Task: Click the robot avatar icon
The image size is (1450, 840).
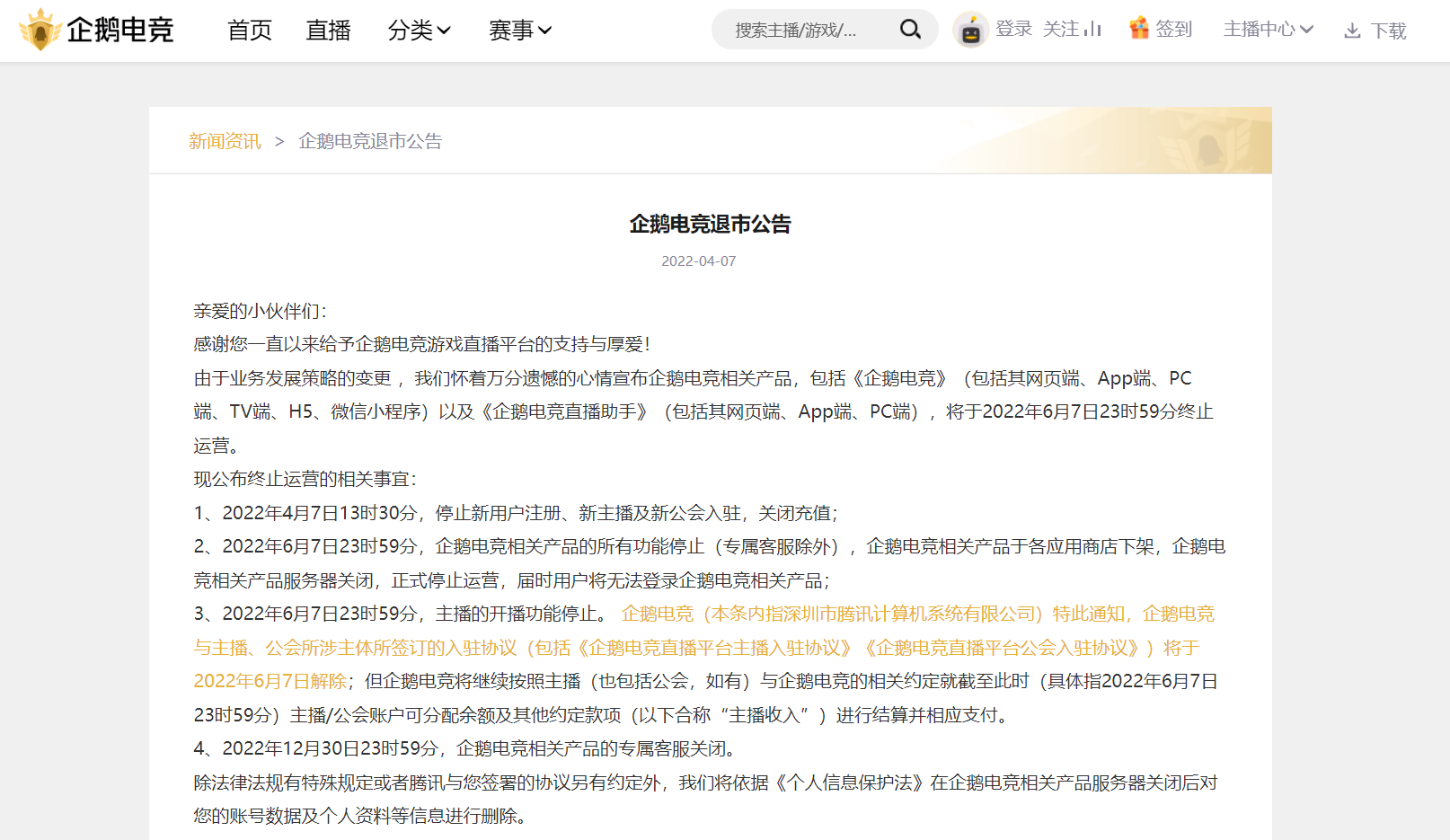Action: point(970,31)
